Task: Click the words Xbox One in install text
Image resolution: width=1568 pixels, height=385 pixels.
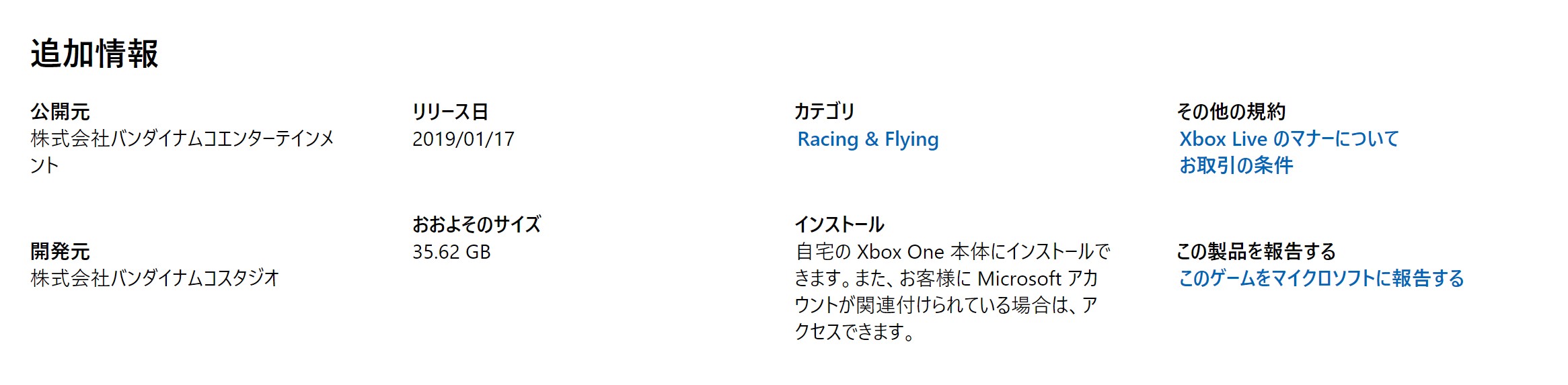Action: pos(900,252)
